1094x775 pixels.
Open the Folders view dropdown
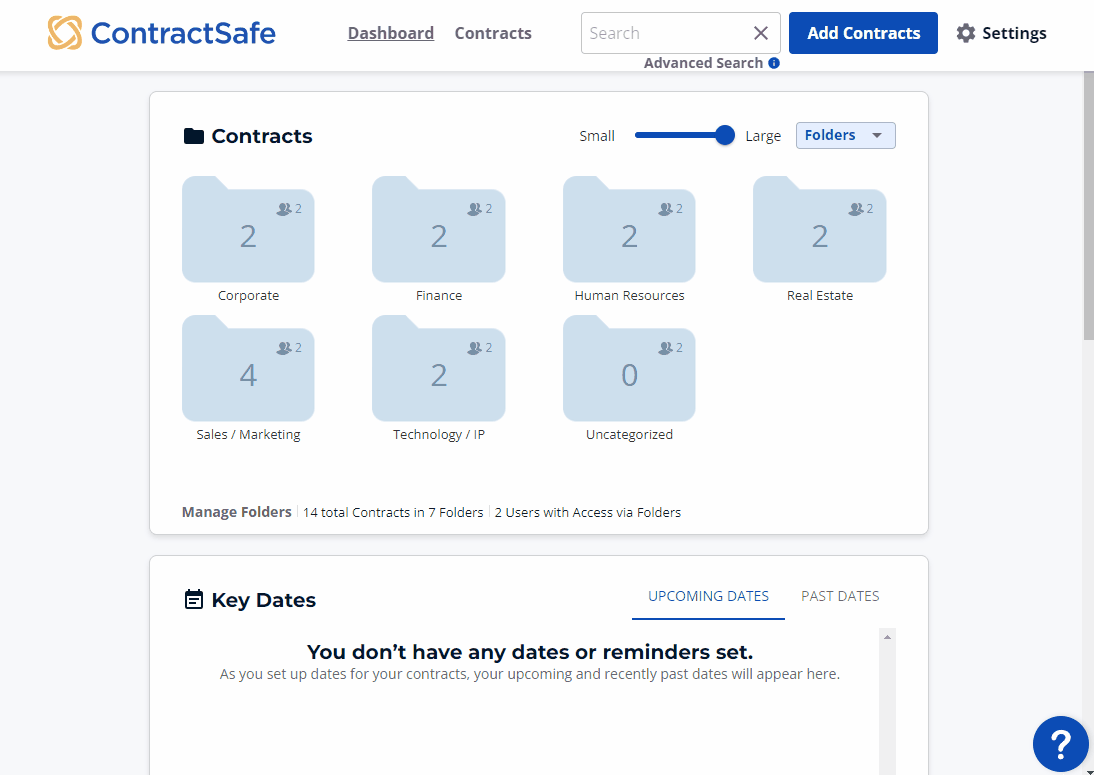click(x=845, y=135)
